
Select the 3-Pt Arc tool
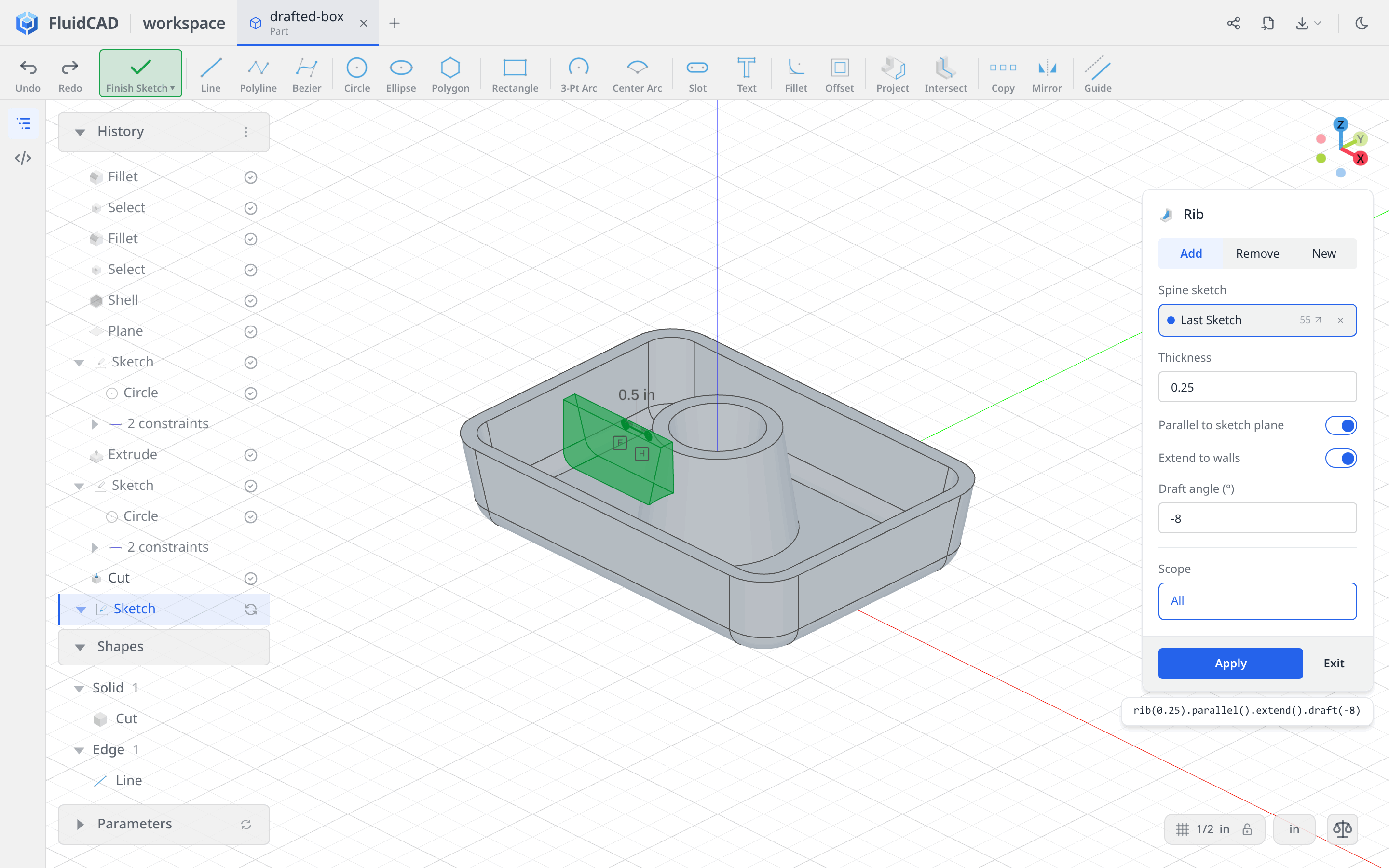579,74
